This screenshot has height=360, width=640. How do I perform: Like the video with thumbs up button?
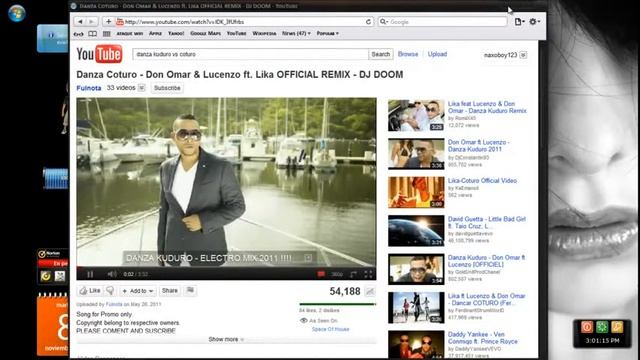pos(90,291)
